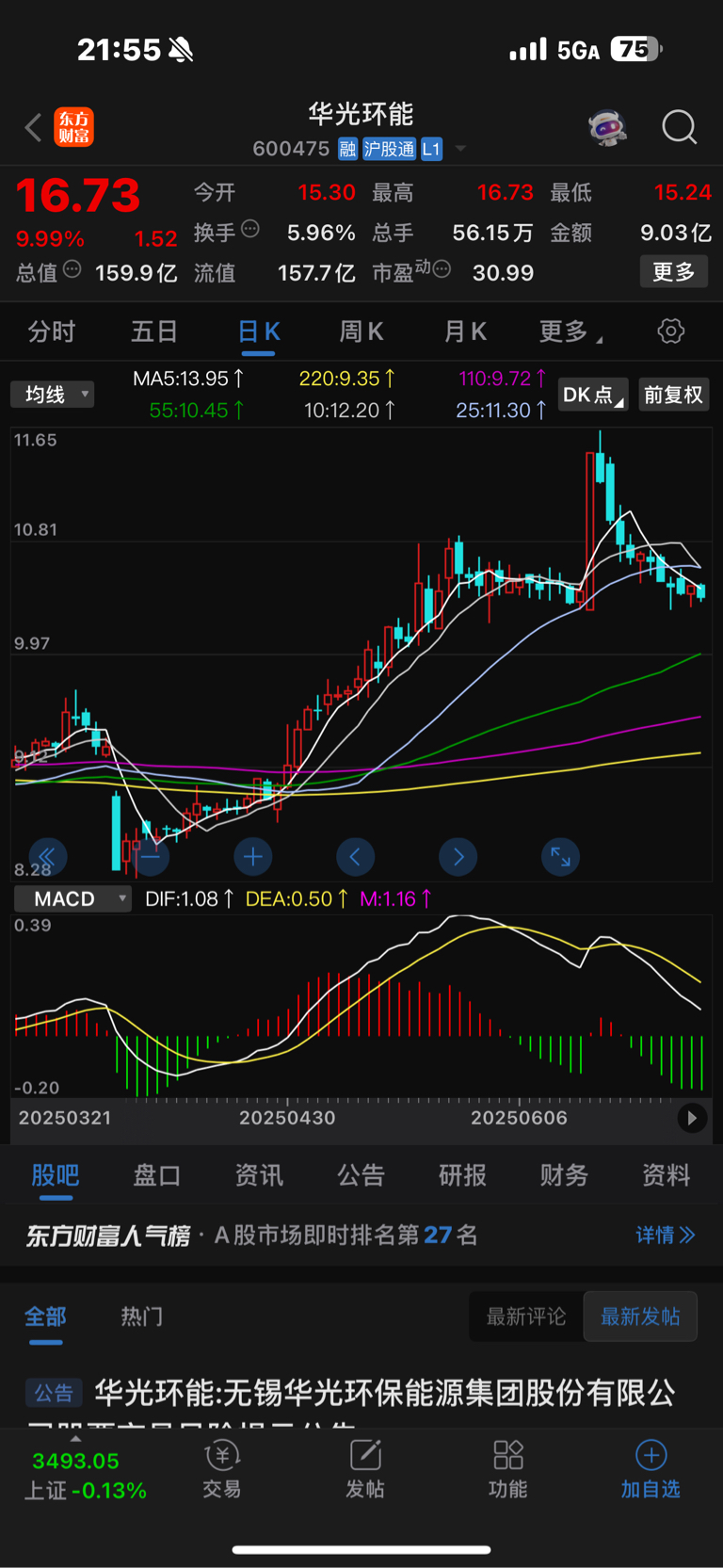Tap current price 16.73
This screenshot has width=723, height=1568.
pos(77,196)
